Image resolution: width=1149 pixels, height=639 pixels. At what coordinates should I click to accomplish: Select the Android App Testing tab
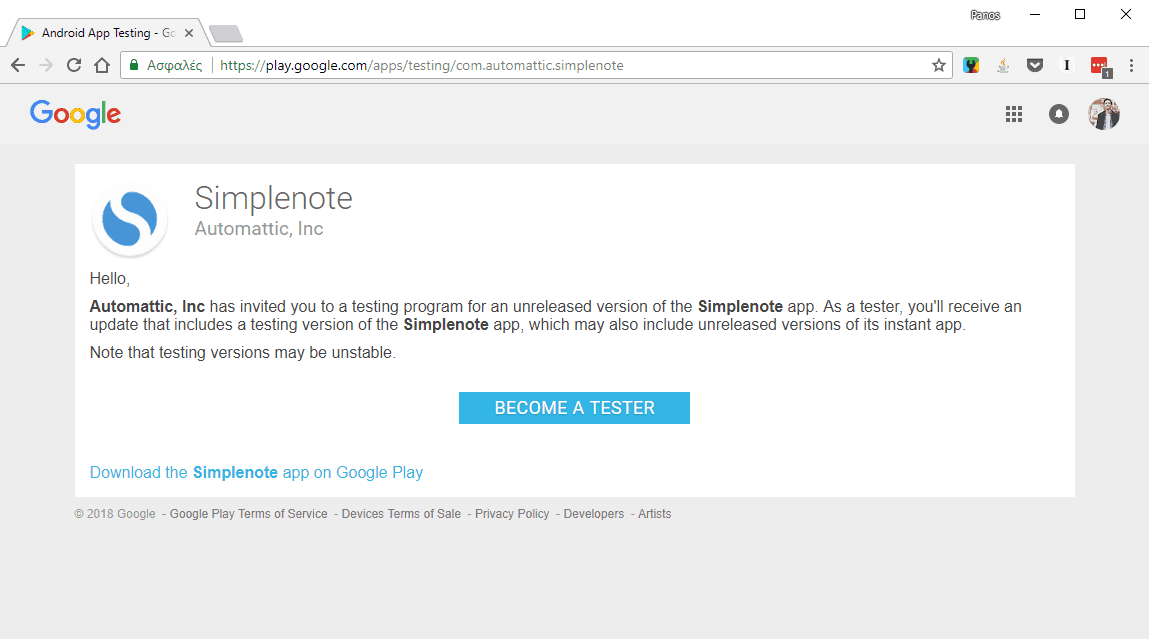pos(106,33)
